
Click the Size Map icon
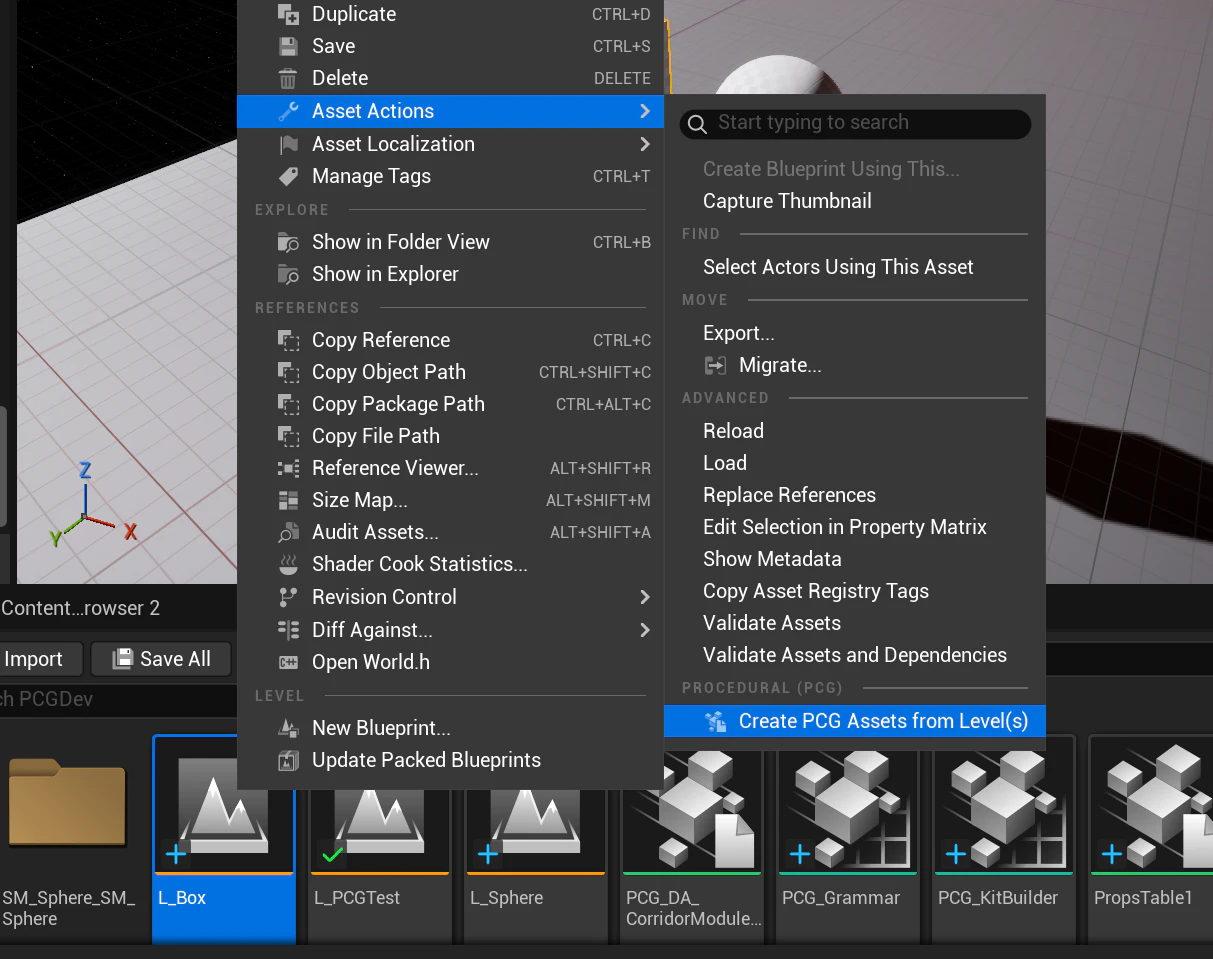point(288,500)
